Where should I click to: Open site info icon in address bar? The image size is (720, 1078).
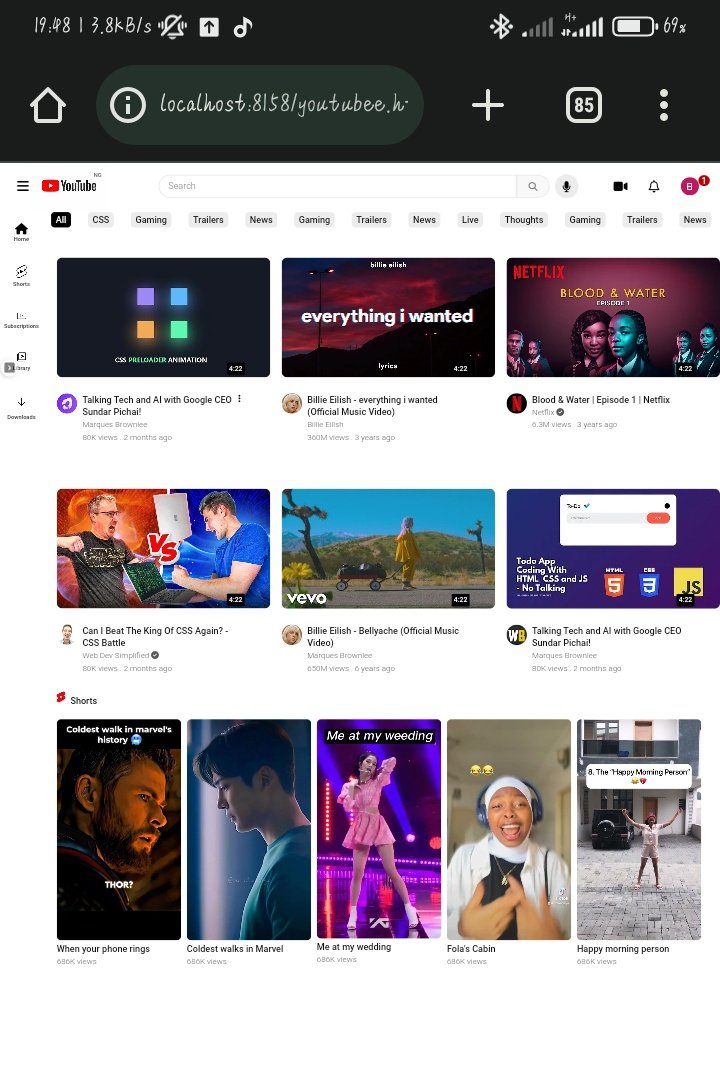coord(128,105)
